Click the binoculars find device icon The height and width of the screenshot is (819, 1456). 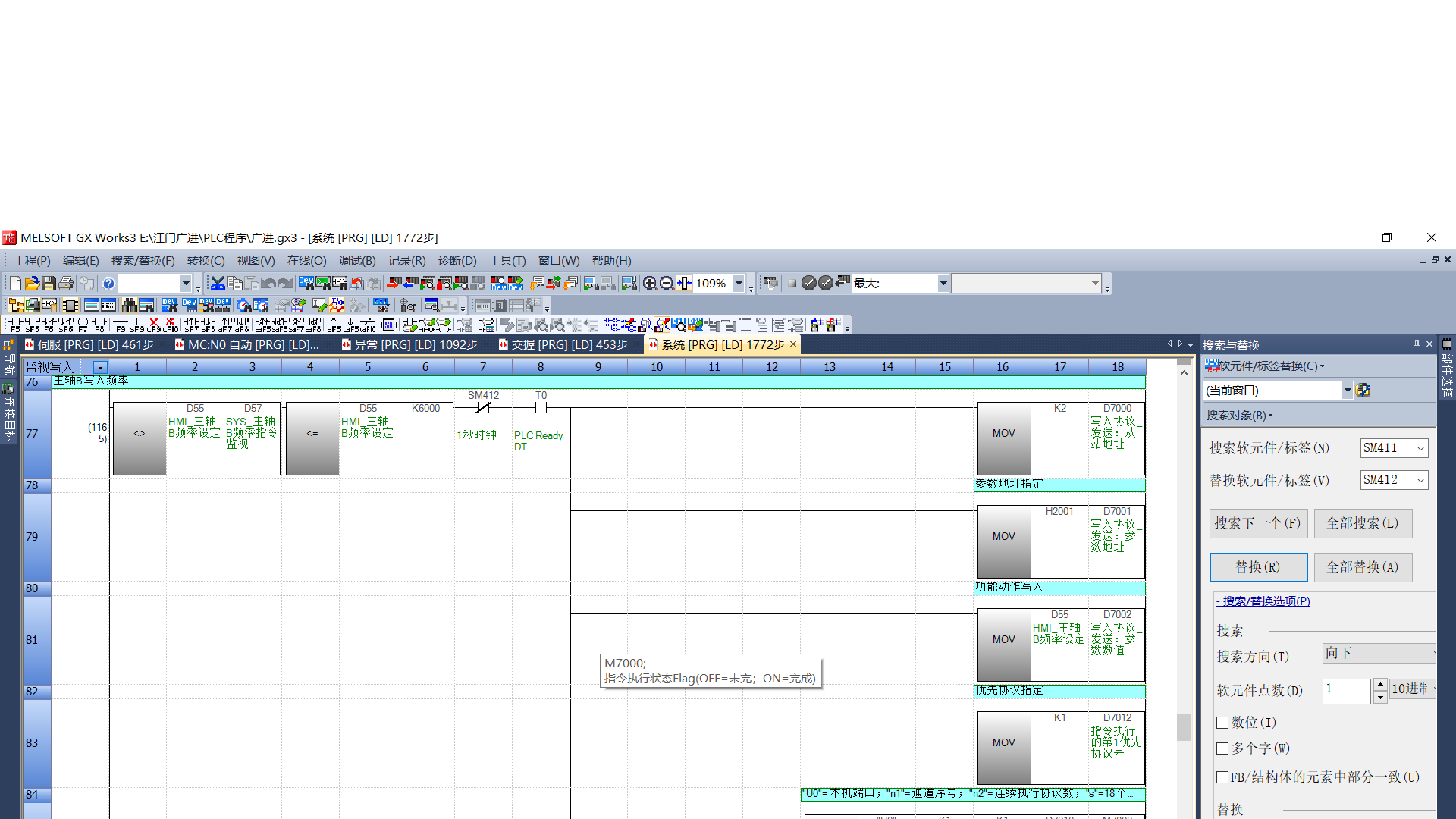pos(129,306)
